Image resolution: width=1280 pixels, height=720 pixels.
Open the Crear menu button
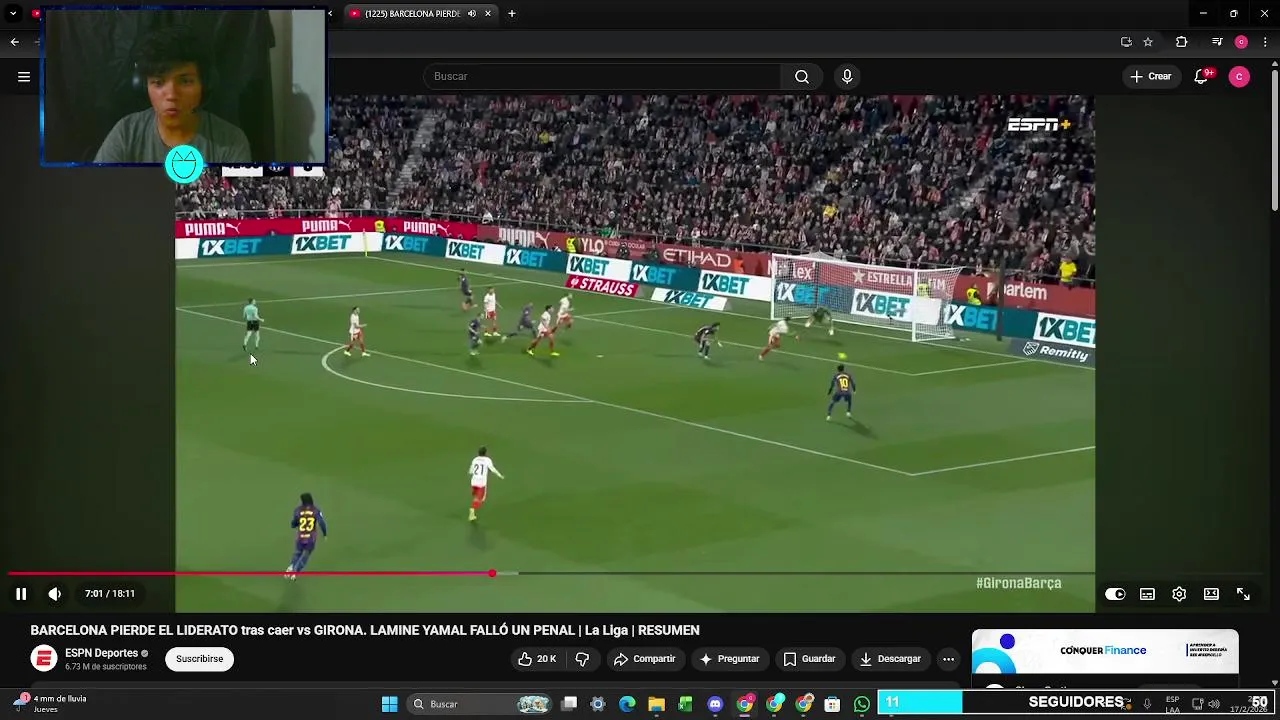click(x=1150, y=76)
